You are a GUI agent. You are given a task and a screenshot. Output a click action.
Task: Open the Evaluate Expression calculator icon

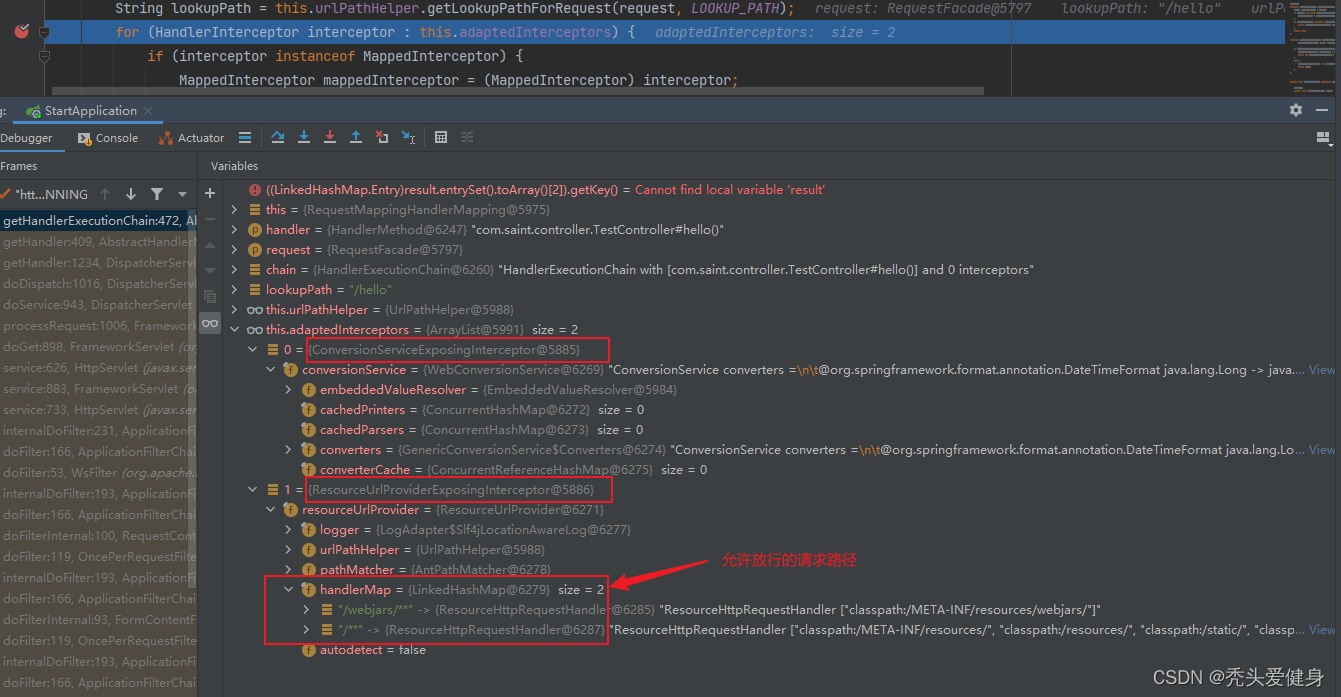[441, 138]
